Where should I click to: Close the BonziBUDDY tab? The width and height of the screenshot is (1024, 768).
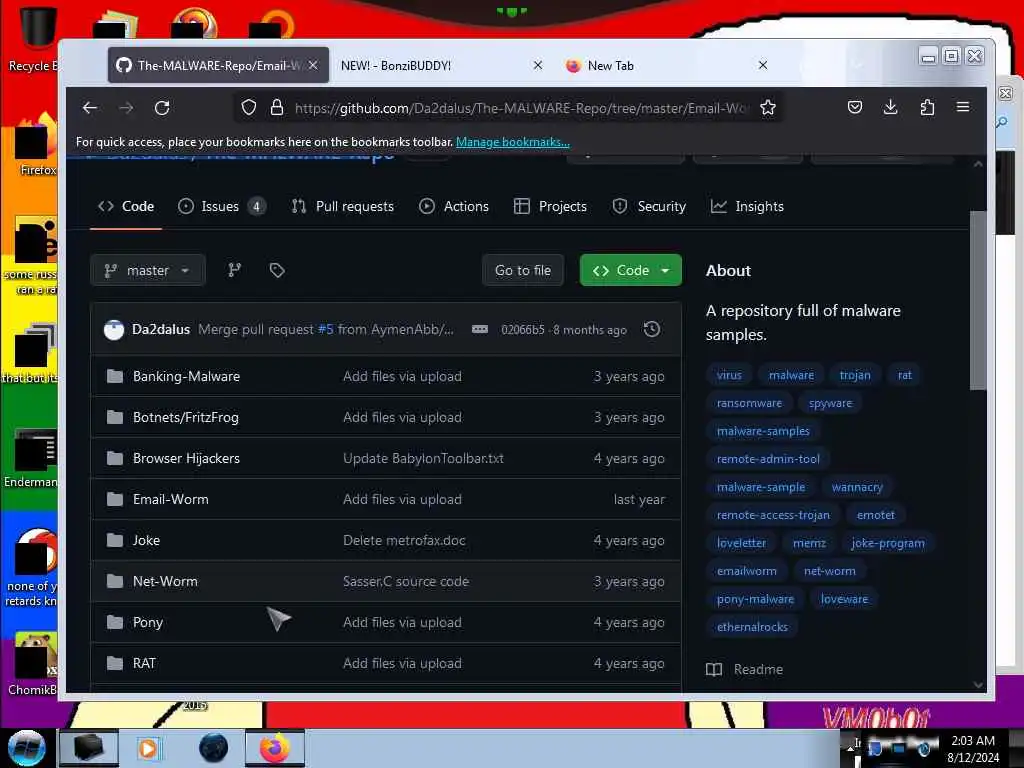click(x=537, y=65)
